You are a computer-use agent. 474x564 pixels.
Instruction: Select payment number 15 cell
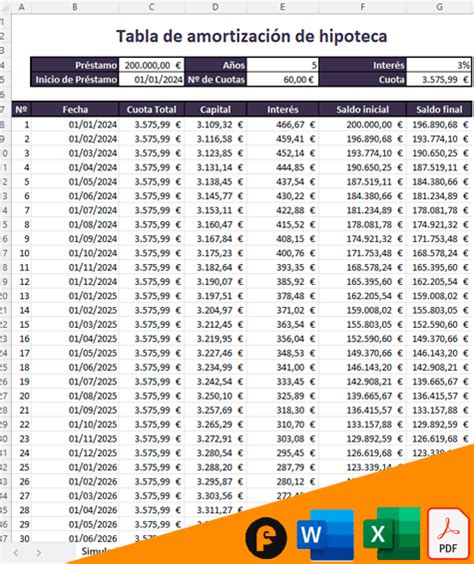[x=22, y=324]
